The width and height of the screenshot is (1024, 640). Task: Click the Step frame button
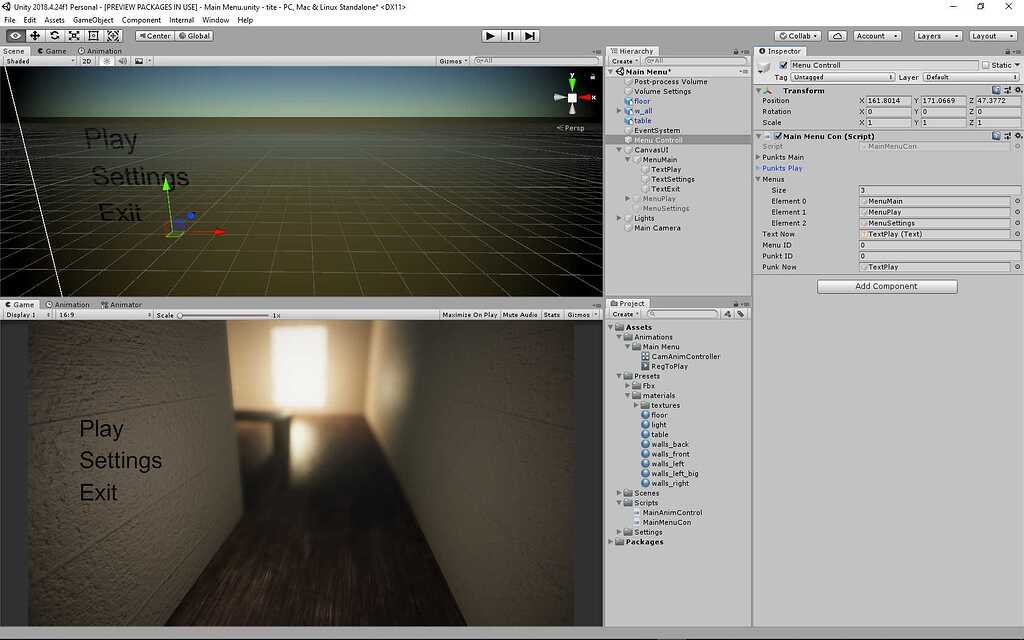point(530,35)
